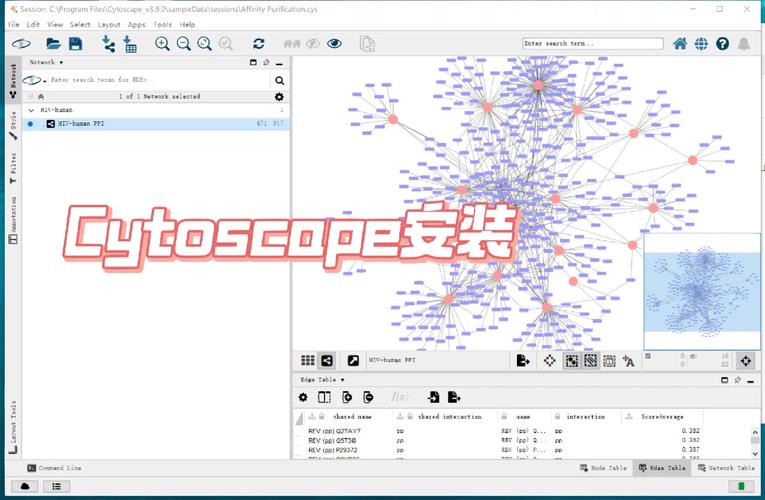Focus the network panel search field
This screenshot has height=500, width=765.
[x=159, y=80]
